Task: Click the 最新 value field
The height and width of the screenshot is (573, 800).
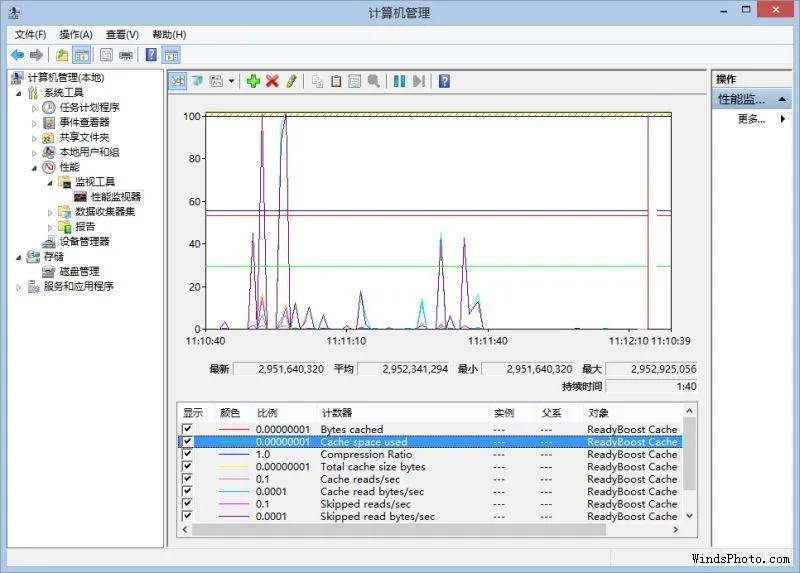Action: [x=279, y=369]
